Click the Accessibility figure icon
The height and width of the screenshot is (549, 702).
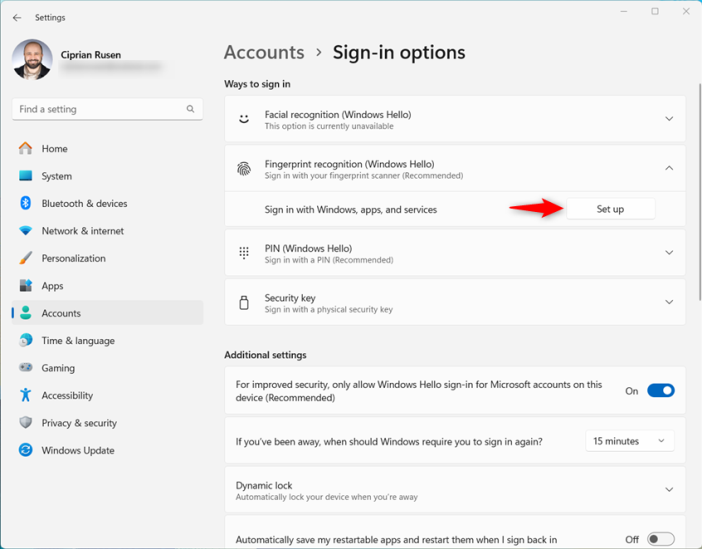pyautogui.click(x=26, y=395)
